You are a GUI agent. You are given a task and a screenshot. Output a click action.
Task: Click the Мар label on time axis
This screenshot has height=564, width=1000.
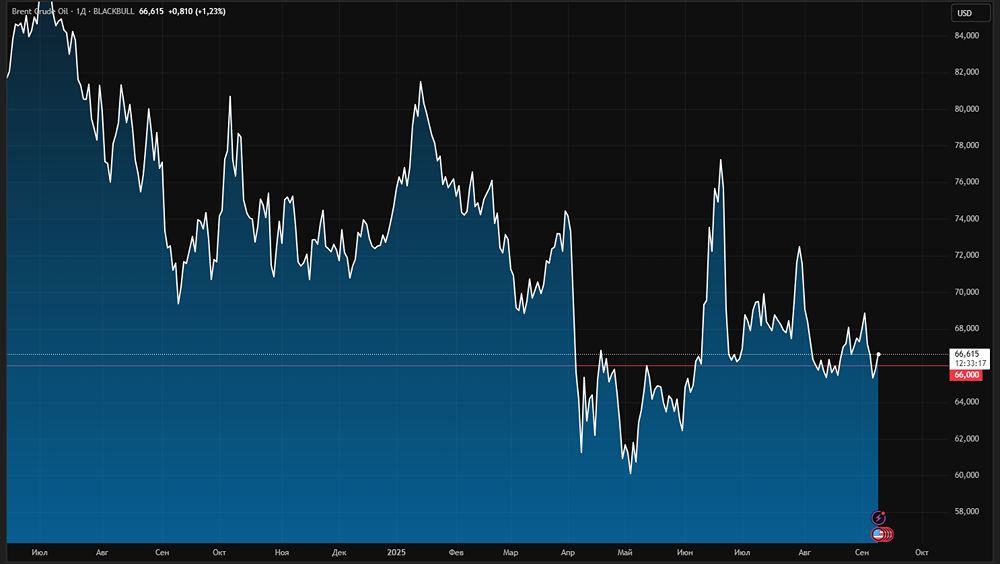pyautogui.click(x=510, y=553)
